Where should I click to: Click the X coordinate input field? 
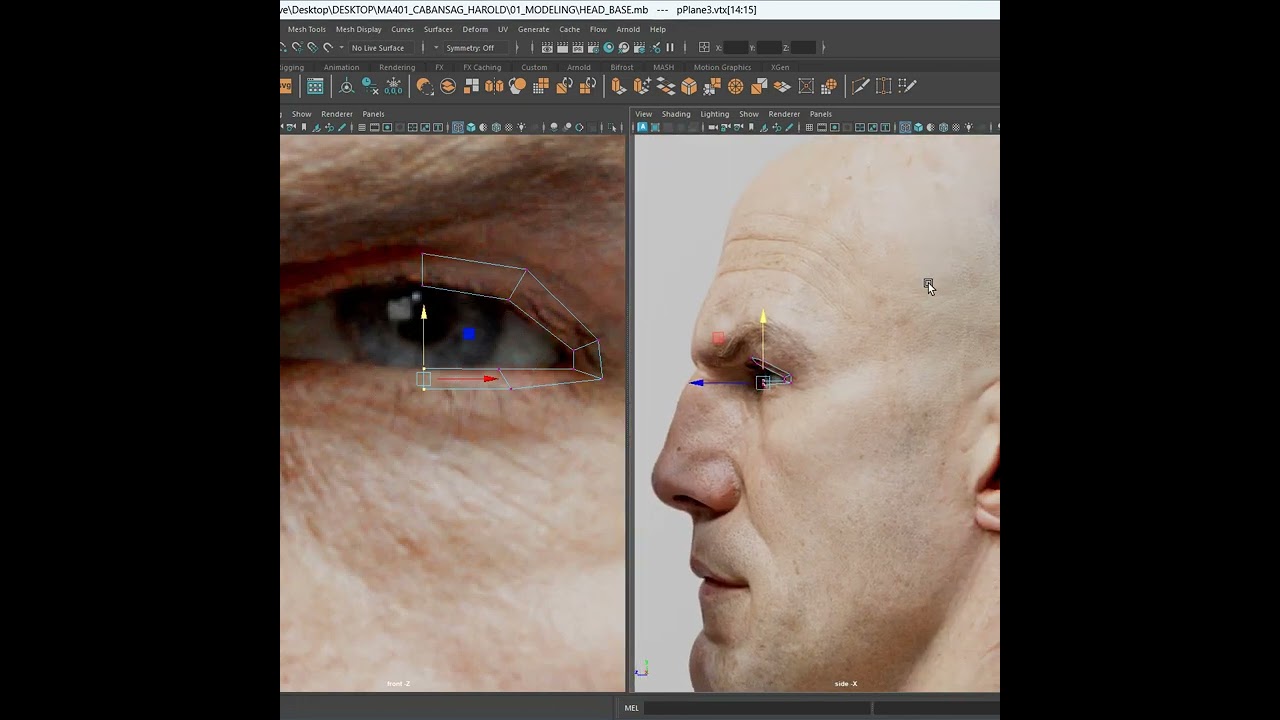click(x=736, y=47)
